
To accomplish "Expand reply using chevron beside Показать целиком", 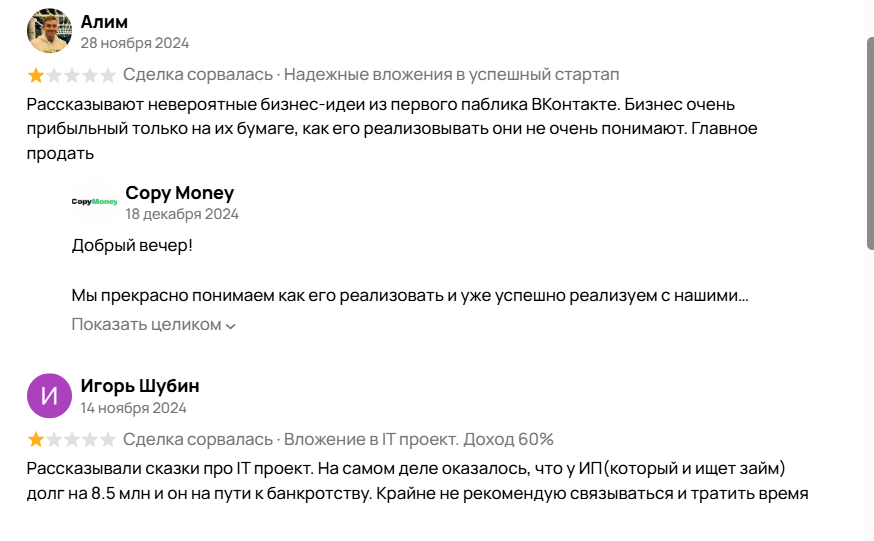I will coord(231,326).
